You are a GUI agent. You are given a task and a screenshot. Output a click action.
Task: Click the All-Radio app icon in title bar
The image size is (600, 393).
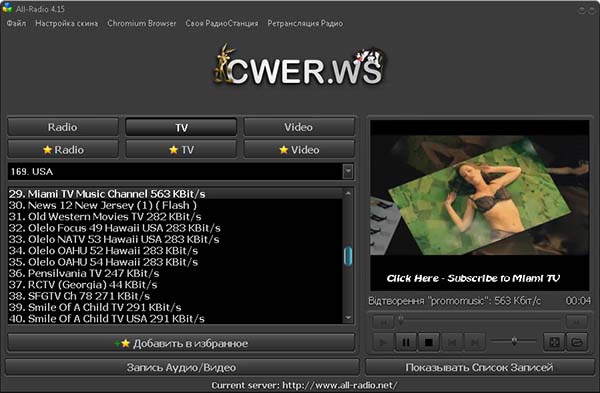[x=7, y=8]
